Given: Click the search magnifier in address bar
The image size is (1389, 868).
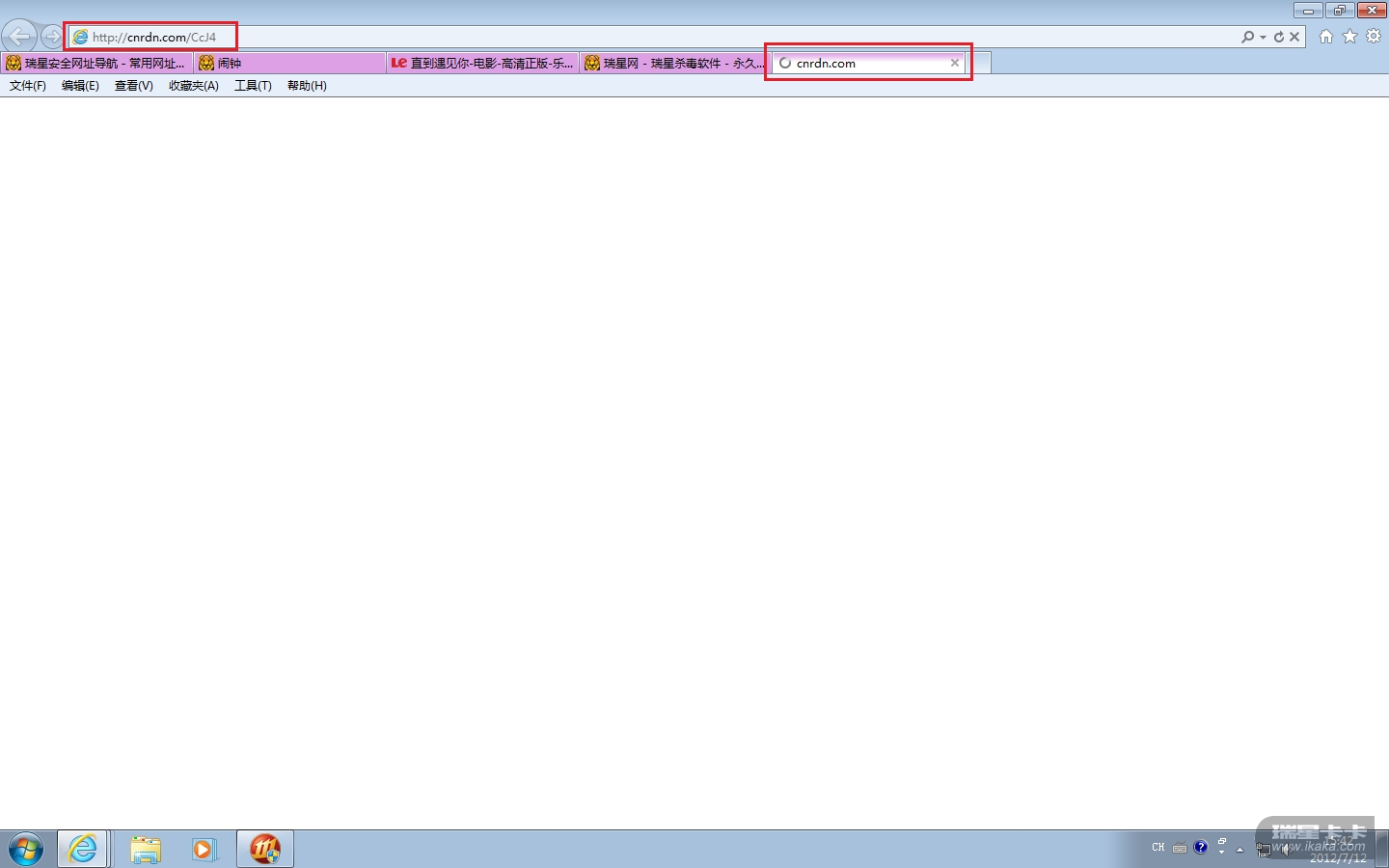Looking at the screenshot, I should point(1248,37).
